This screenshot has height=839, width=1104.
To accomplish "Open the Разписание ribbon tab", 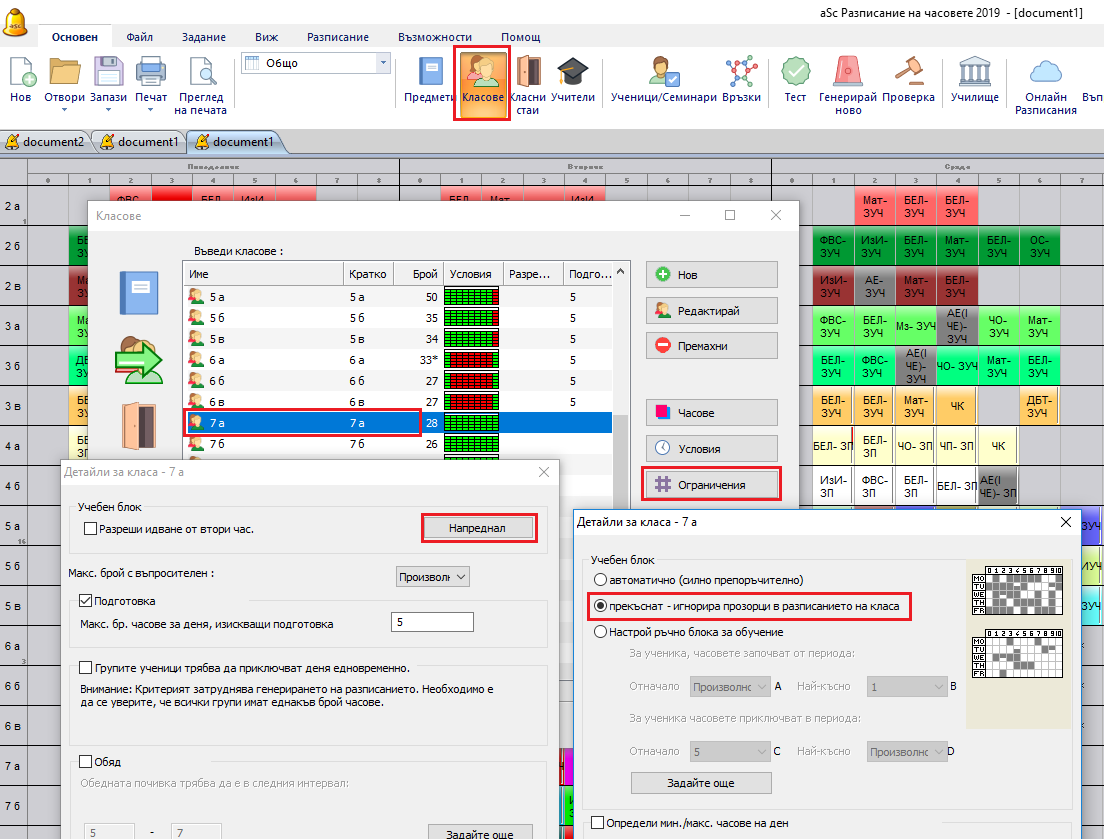I will coord(337,37).
